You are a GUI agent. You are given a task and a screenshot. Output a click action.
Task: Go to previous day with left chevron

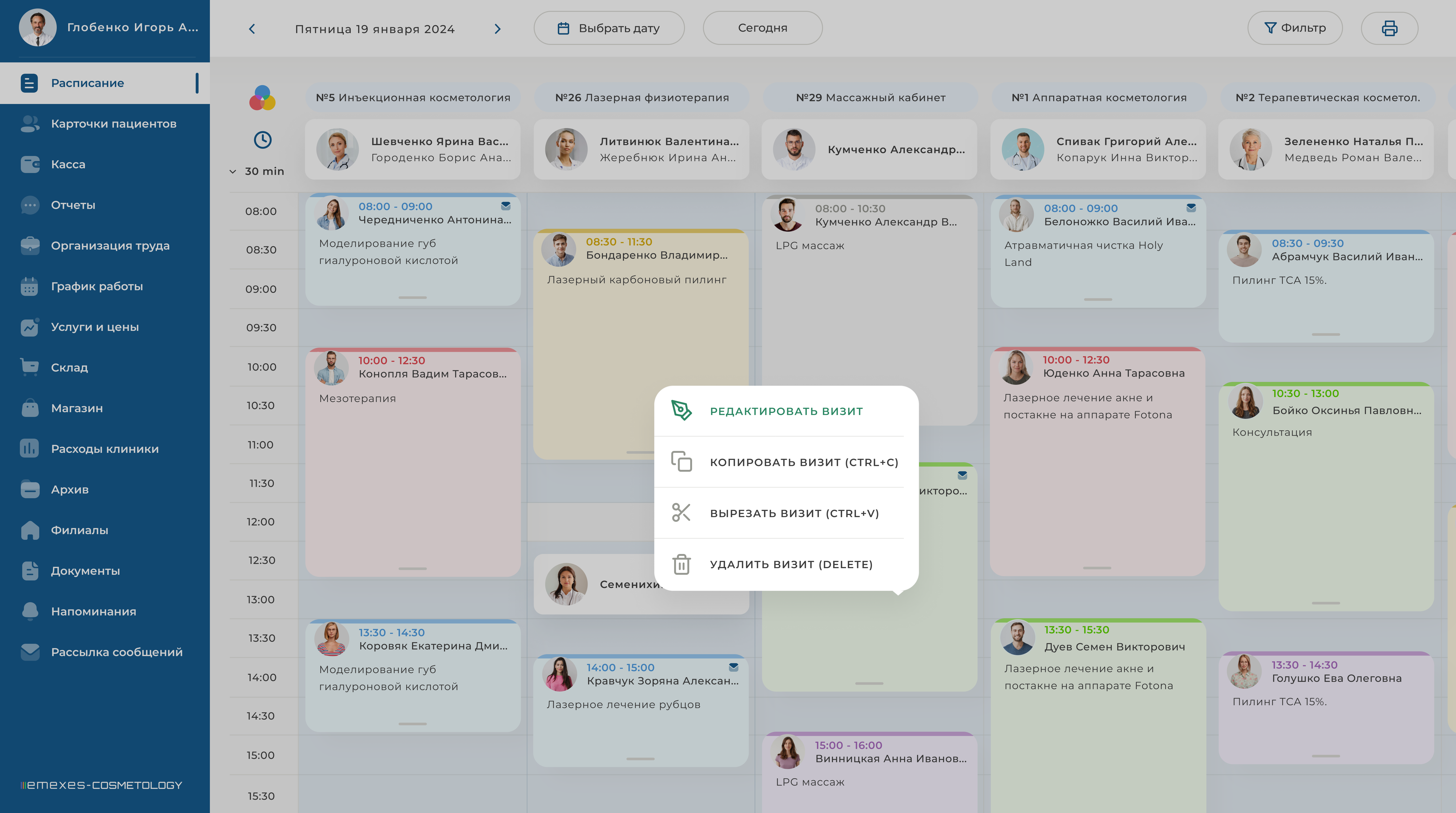[252, 29]
